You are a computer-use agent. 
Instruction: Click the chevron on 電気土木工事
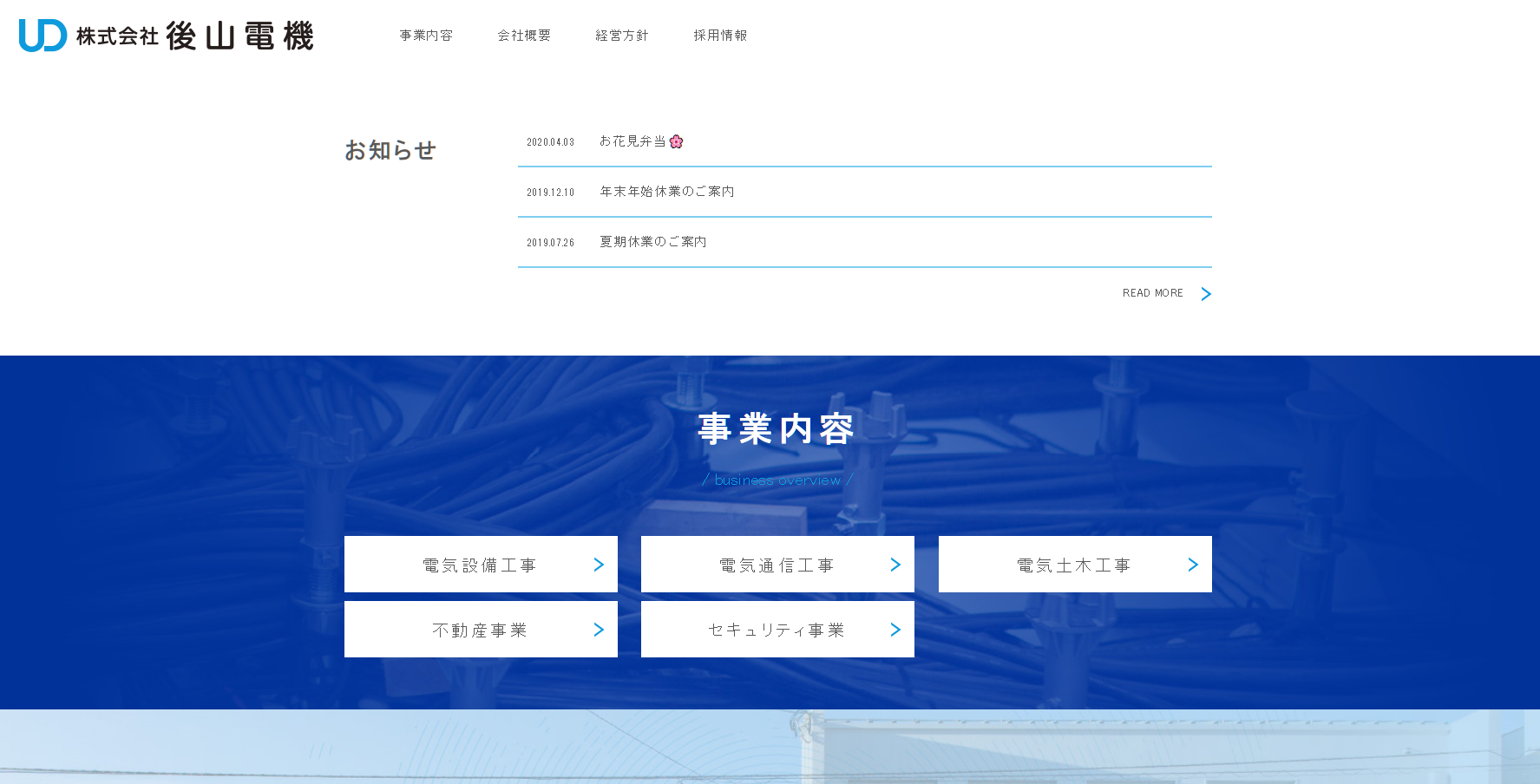(1193, 565)
